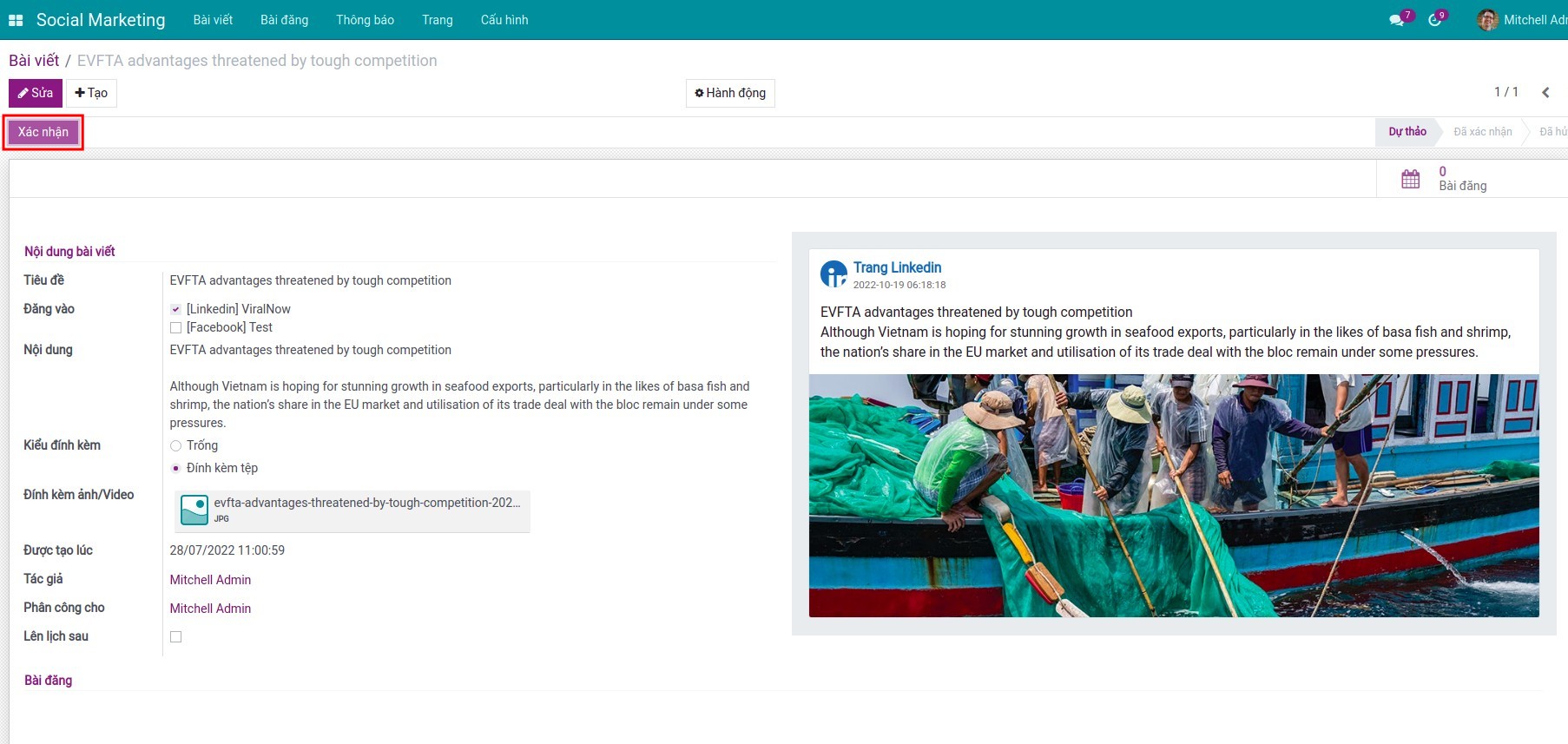Enable the Lên lịch sau checkbox
The image size is (1568, 744).
point(176,637)
